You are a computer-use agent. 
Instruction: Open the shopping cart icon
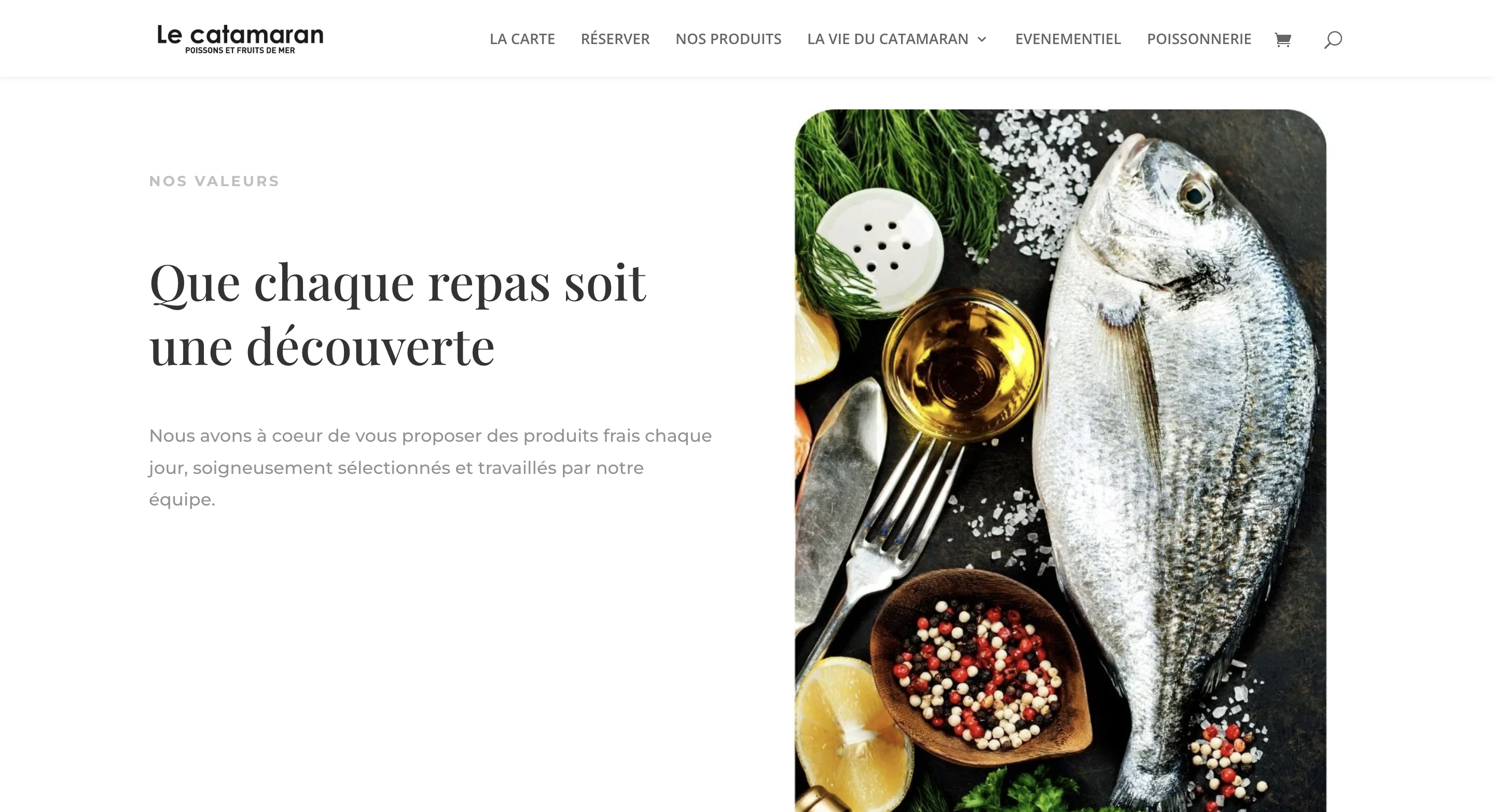click(1282, 39)
